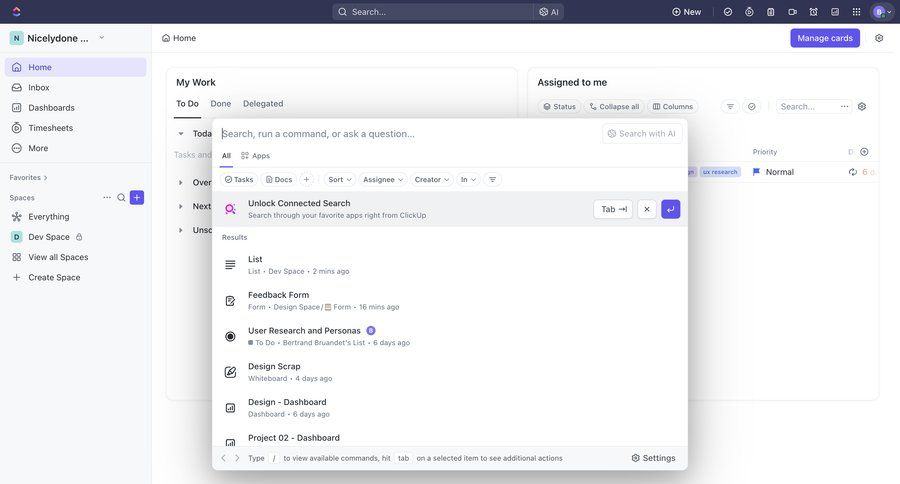This screenshot has height=484, width=900.
Task: Expand the Next group
Action: 181,206
